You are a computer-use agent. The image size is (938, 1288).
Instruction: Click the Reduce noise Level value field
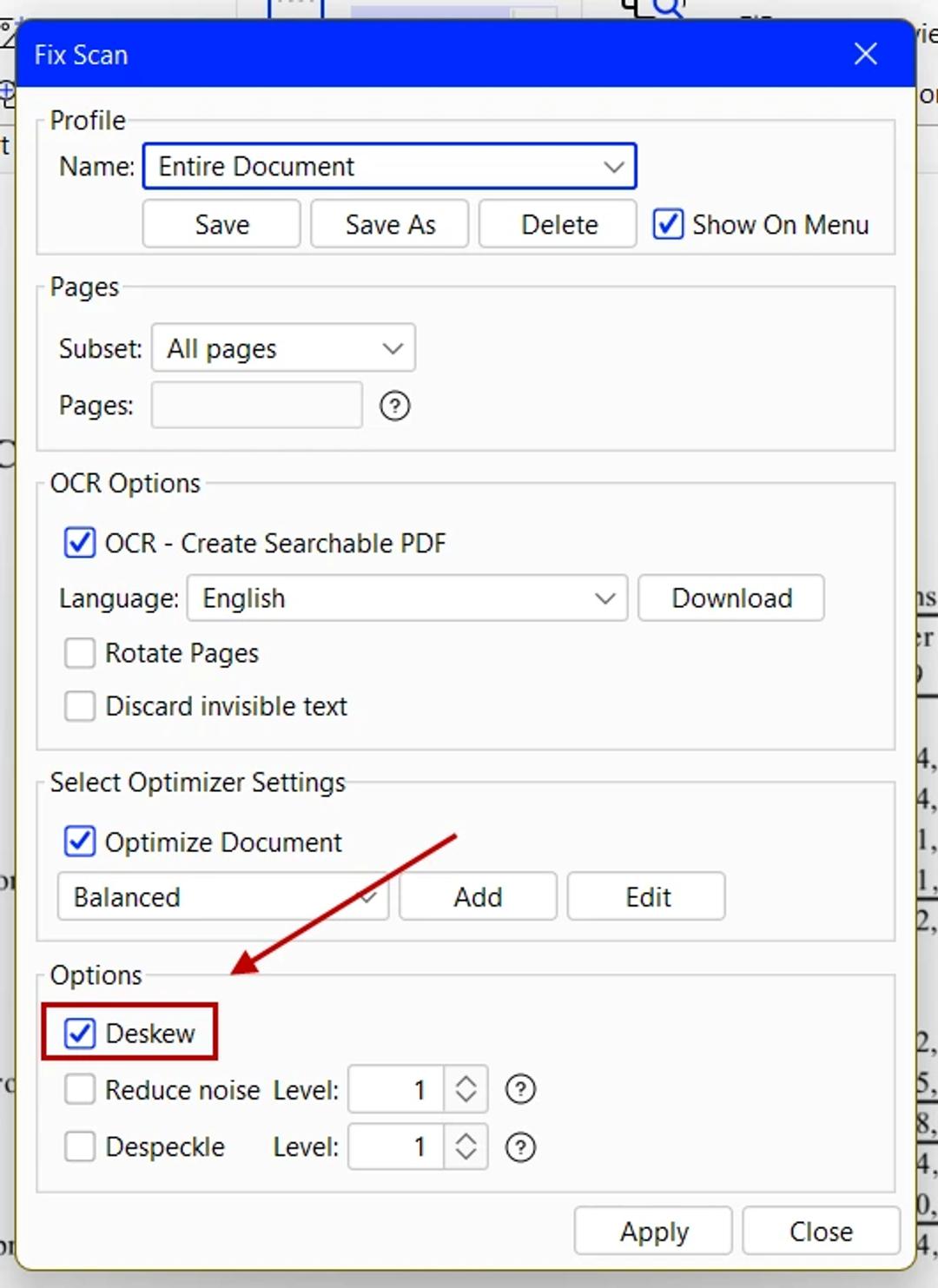(x=396, y=1089)
